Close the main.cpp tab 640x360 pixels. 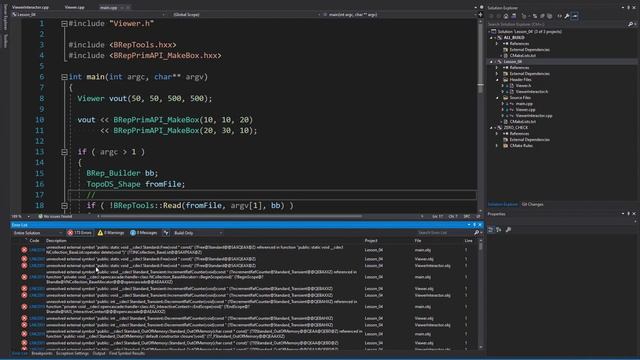(x=128, y=7)
